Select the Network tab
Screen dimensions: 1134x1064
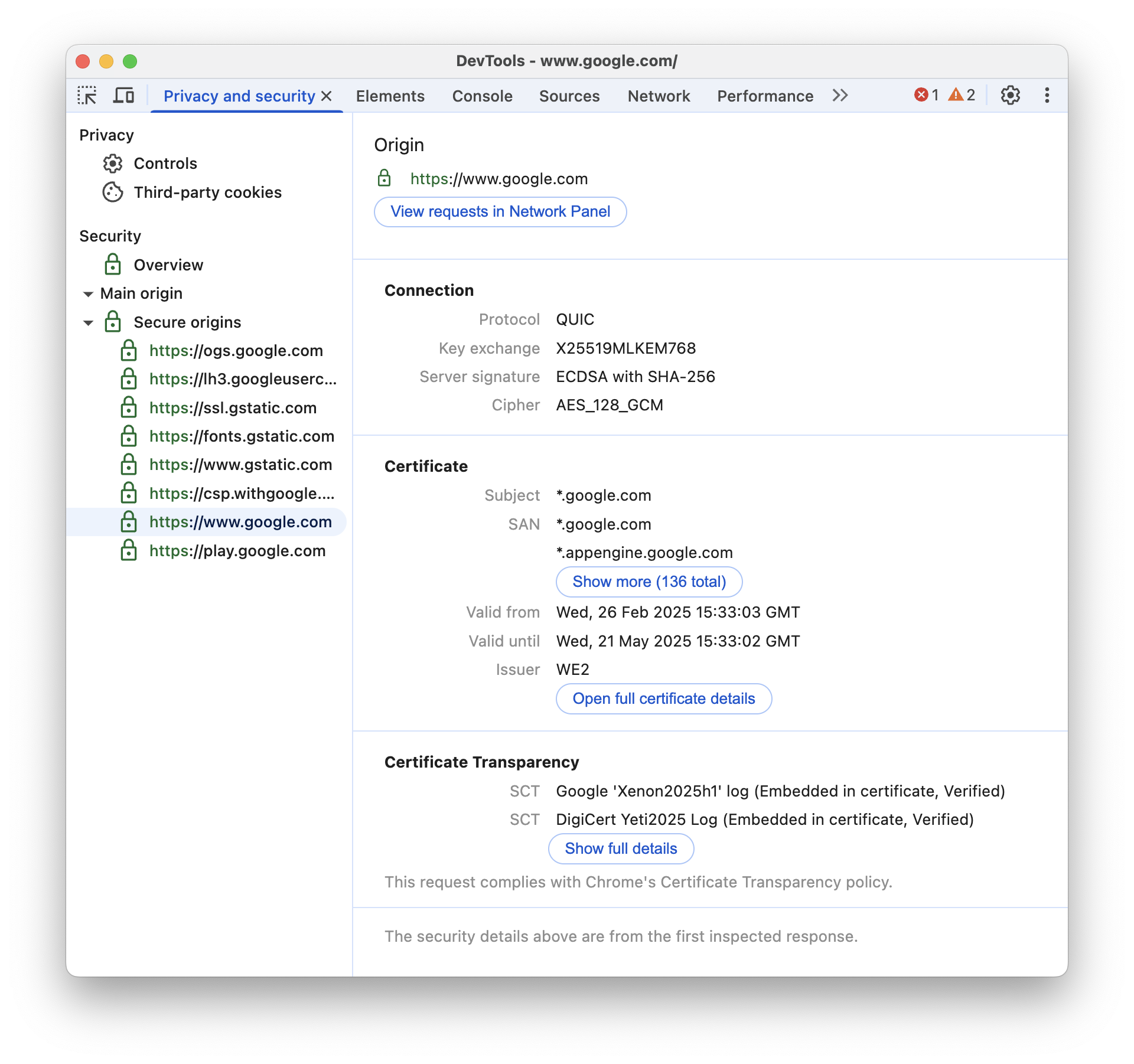tap(658, 96)
